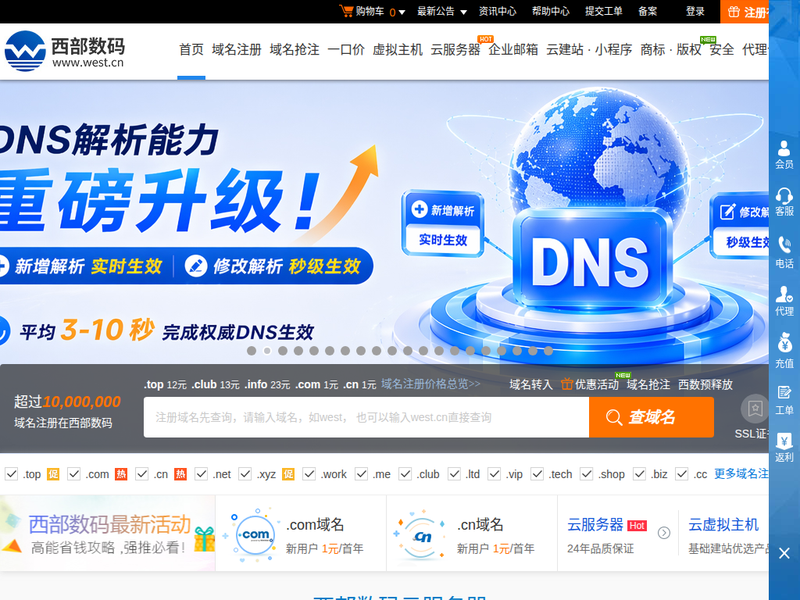This screenshot has width=800, height=600.
Task: Click the 促 promo badge next to .top
Action: (53, 474)
